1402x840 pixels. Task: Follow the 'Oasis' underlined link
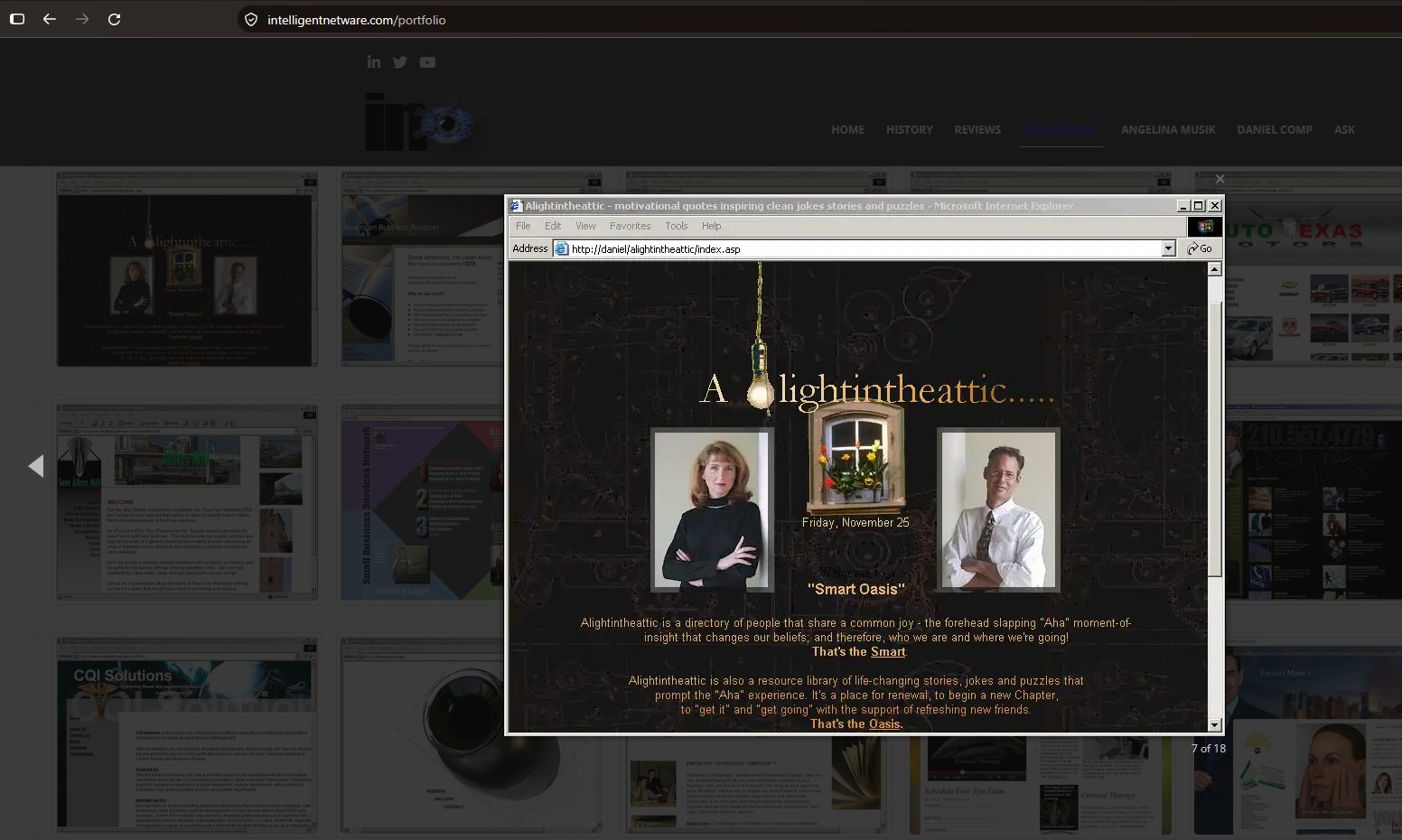(884, 724)
